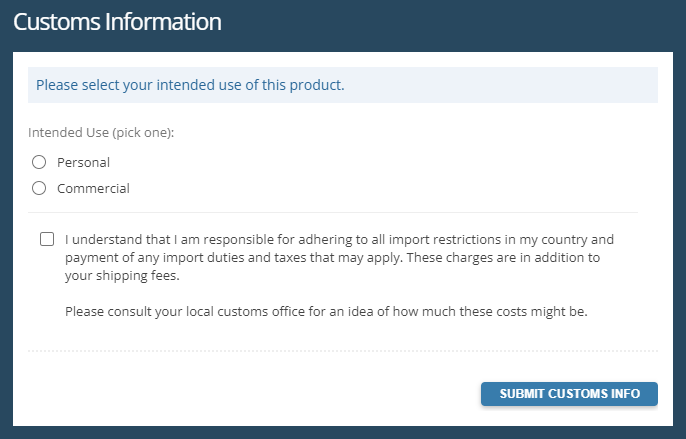Click the solid divider below the Commercial option
This screenshot has height=439, width=686.
point(332,212)
